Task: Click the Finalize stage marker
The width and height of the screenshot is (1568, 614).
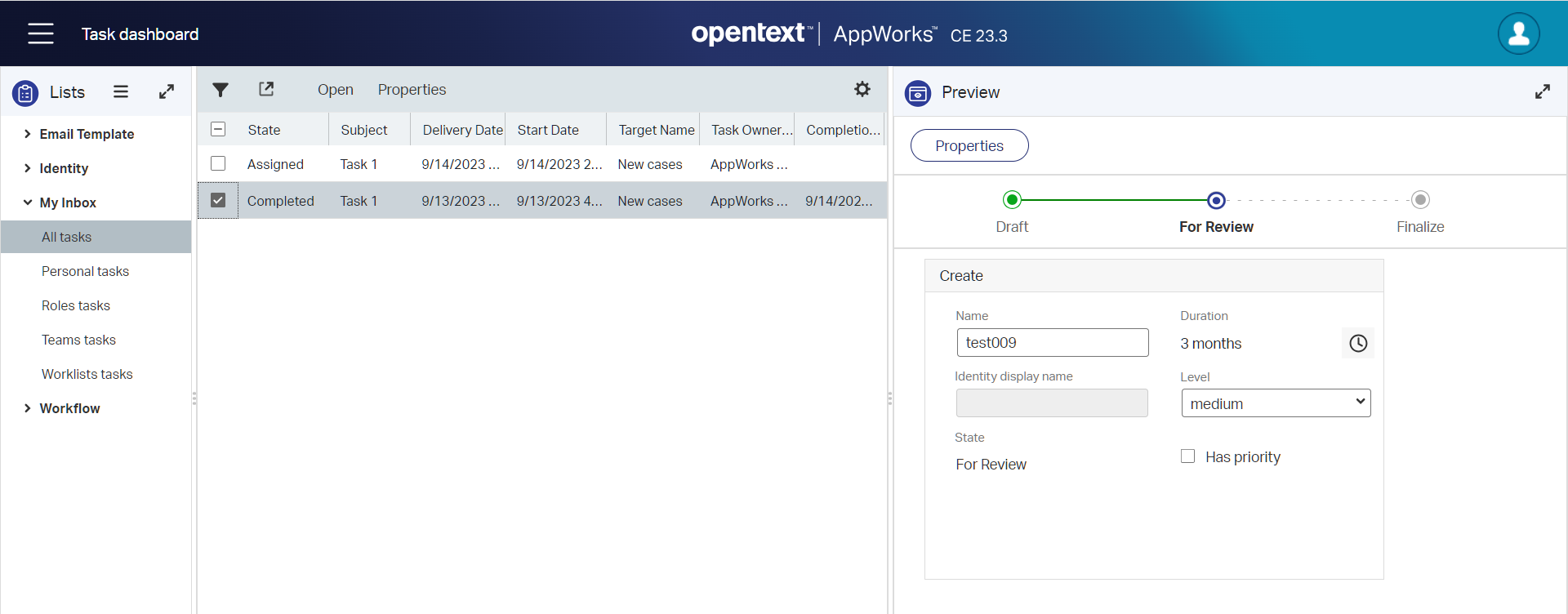Action: [x=1419, y=200]
